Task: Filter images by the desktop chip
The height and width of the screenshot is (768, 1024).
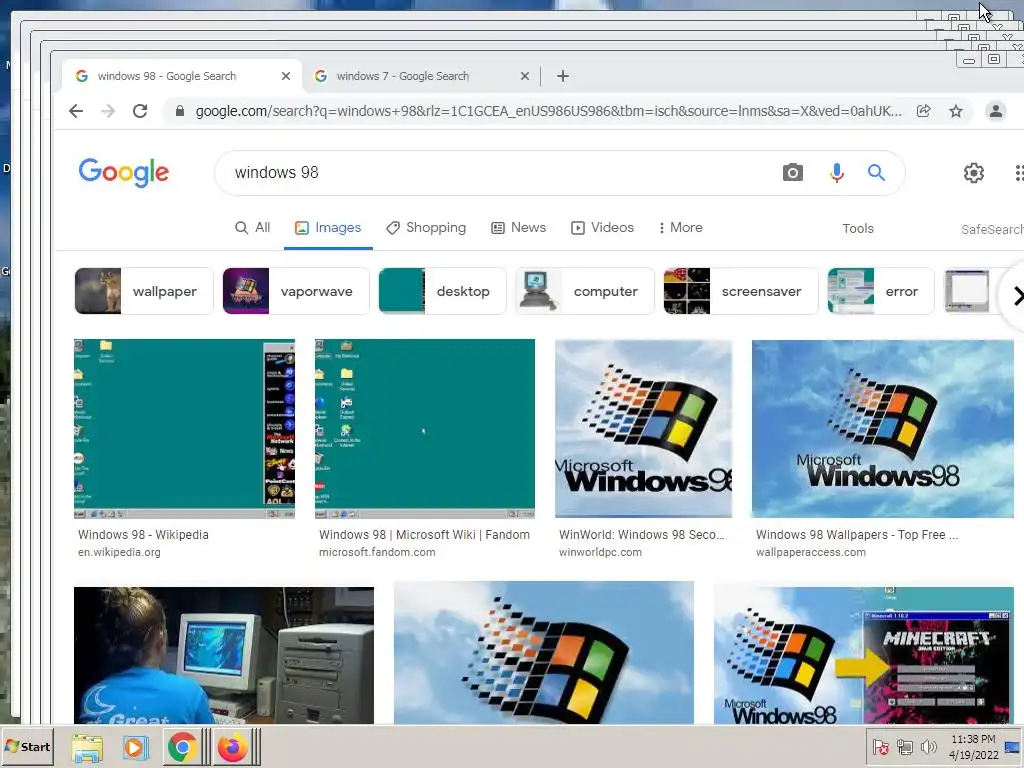Action: pyautogui.click(x=442, y=291)
